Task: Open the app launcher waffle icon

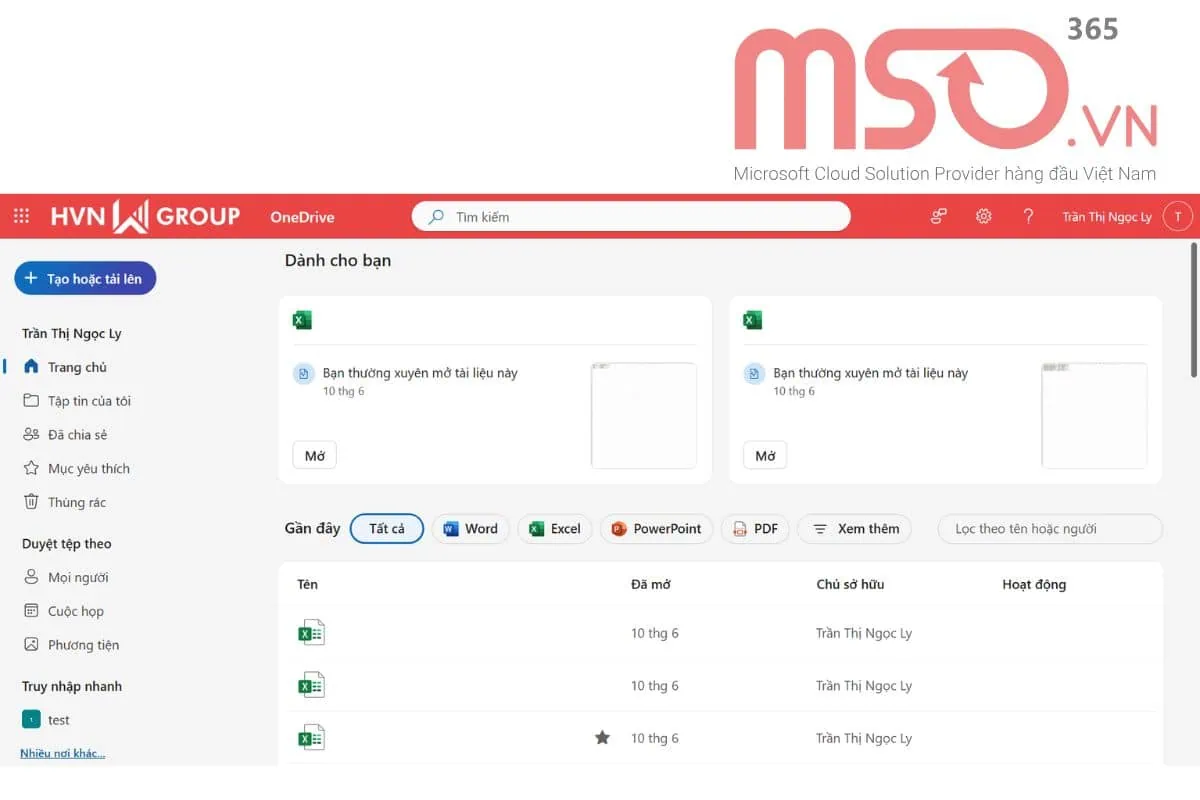Action: [x=21, y=216]
